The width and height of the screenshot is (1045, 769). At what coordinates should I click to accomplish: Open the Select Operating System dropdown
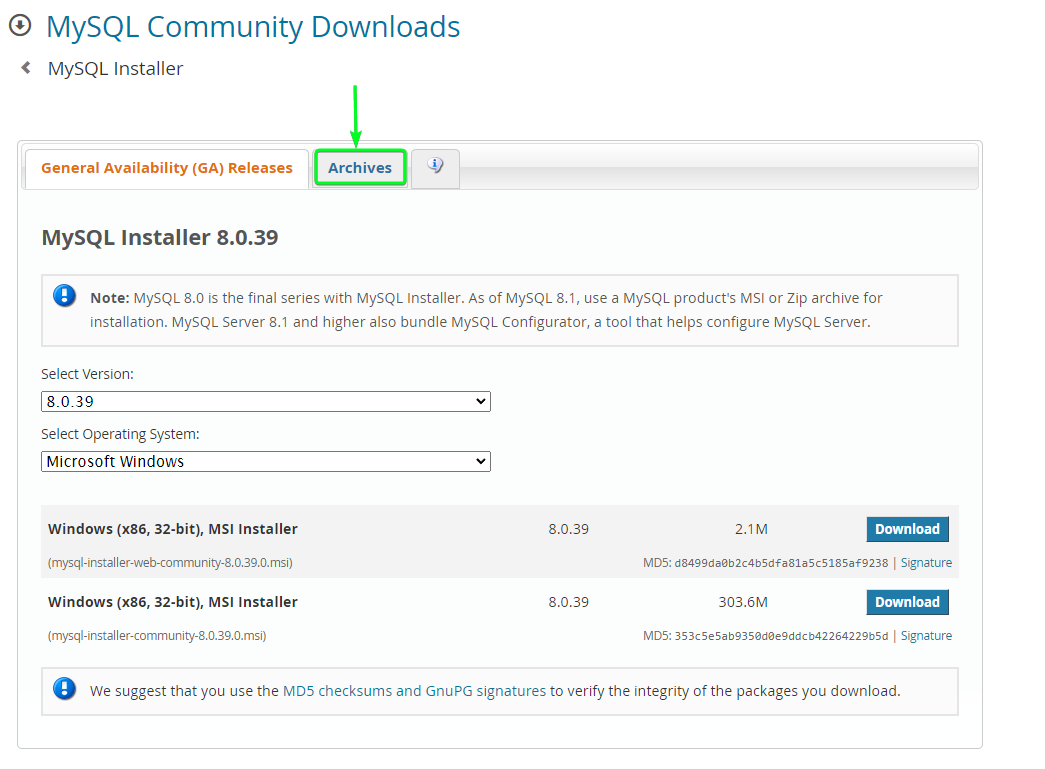click(x=266, y=461)
